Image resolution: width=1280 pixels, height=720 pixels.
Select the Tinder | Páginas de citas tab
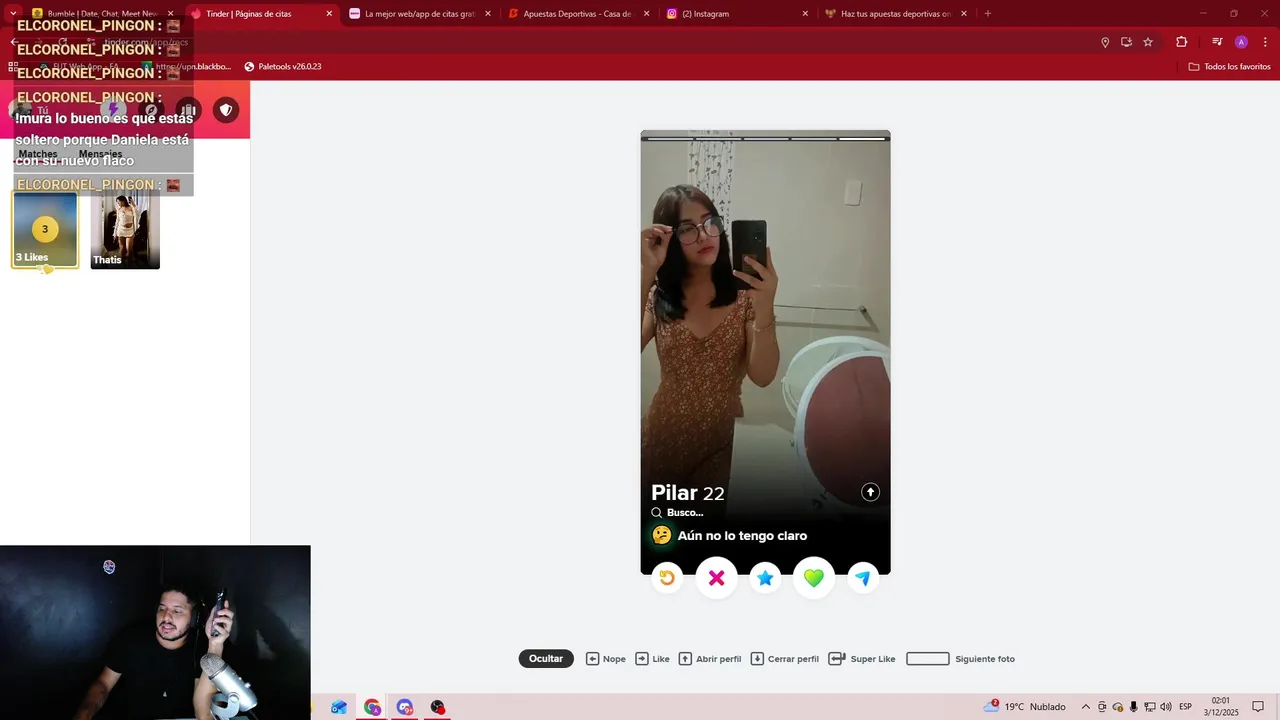pyautogui.click(x=260, y=14)
